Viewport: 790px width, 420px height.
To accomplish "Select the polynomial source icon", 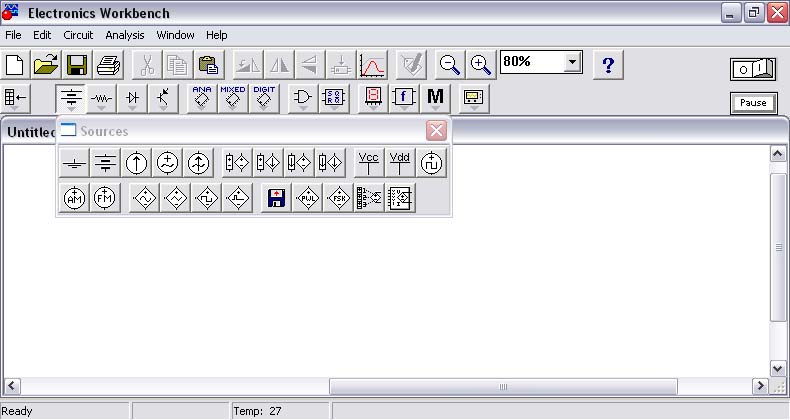I will tap(369, 198).
